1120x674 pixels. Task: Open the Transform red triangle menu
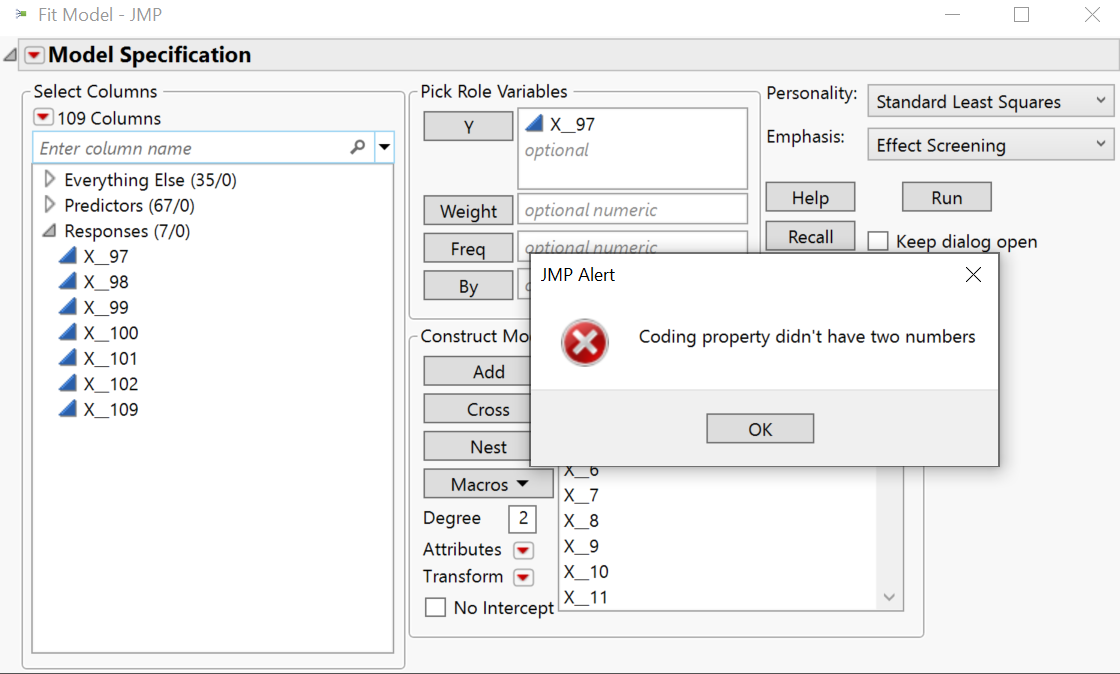(523, 577)
